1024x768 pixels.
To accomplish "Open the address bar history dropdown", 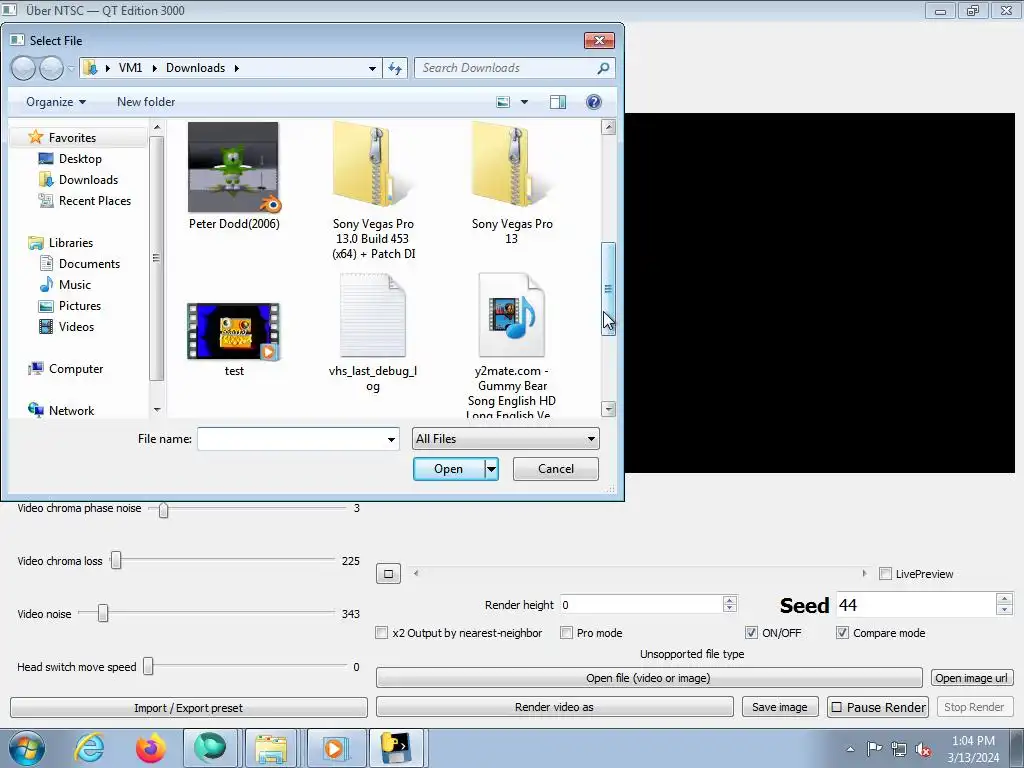I will click(x=372, y=68).
